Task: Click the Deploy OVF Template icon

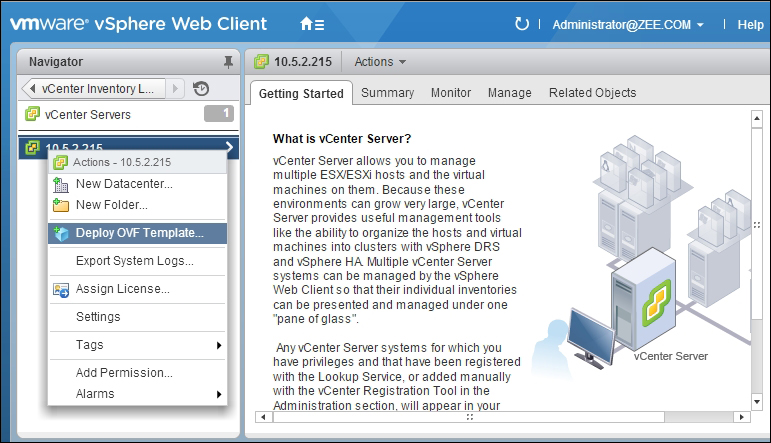Action: (60, 234)
